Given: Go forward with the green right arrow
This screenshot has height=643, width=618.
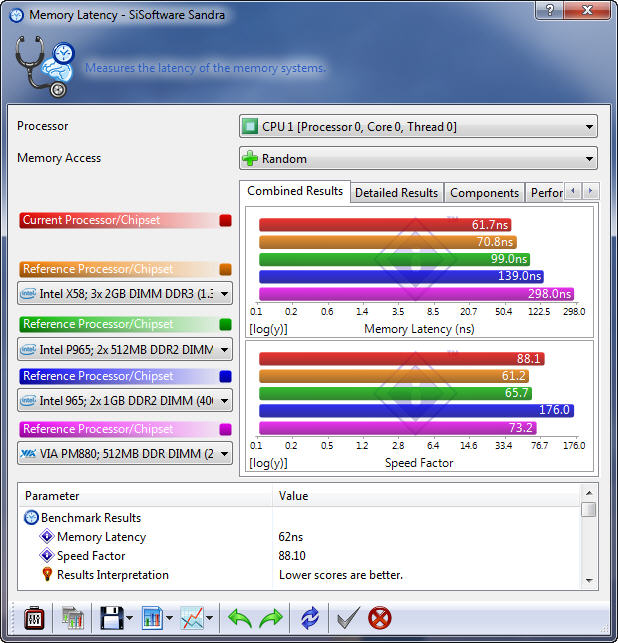Looking at the screenshot, I should (271, 618).
